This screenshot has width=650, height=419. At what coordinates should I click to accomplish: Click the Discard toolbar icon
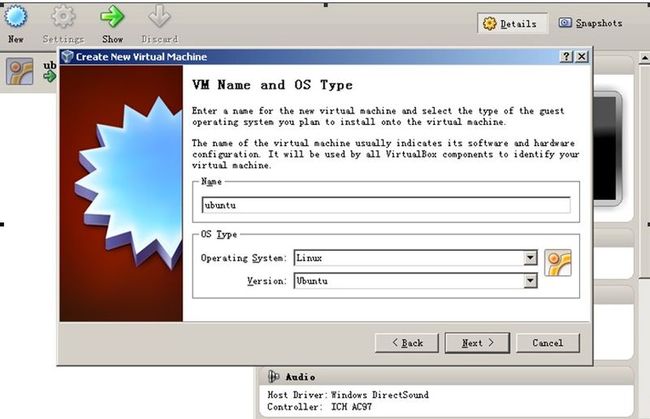tap(159, 17)
